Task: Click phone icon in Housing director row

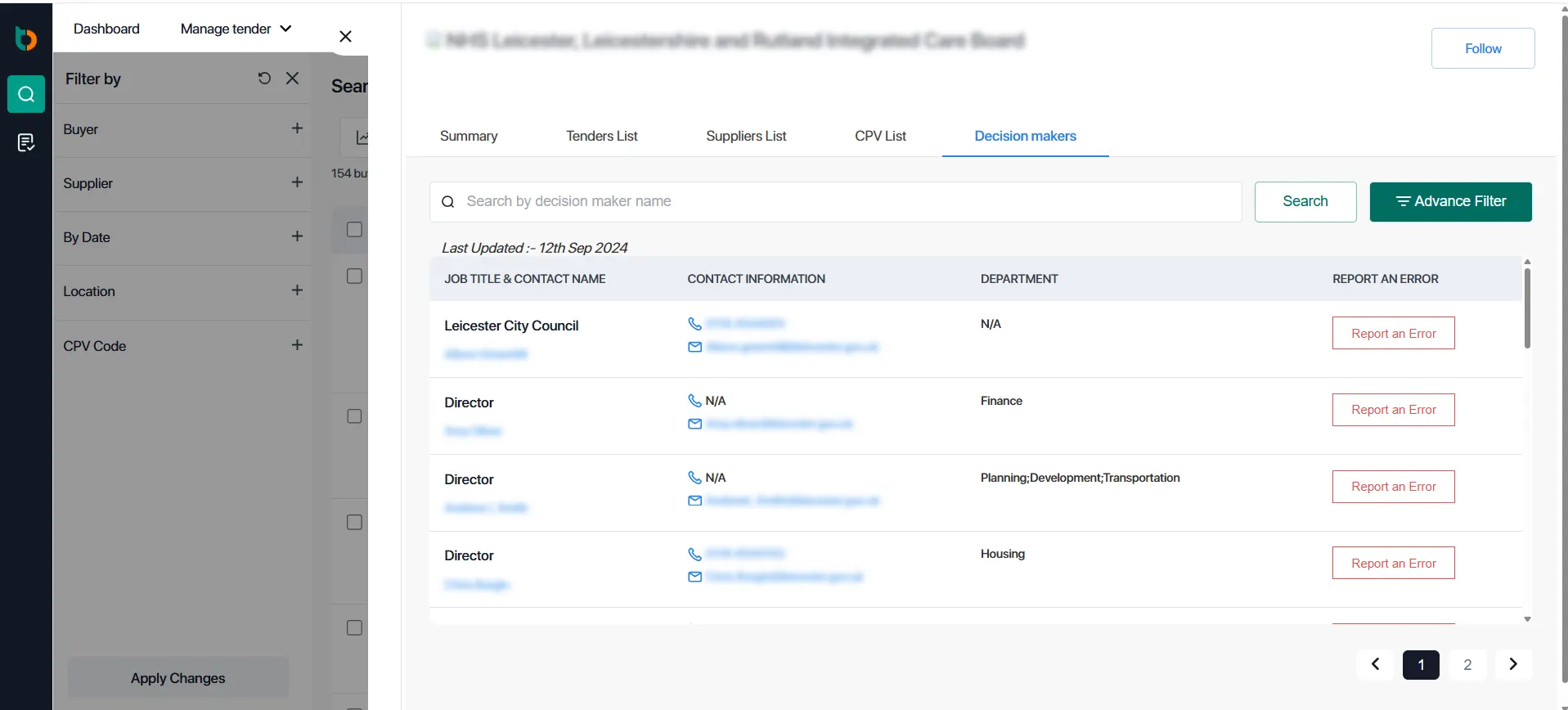Action: tap(694, 554)
